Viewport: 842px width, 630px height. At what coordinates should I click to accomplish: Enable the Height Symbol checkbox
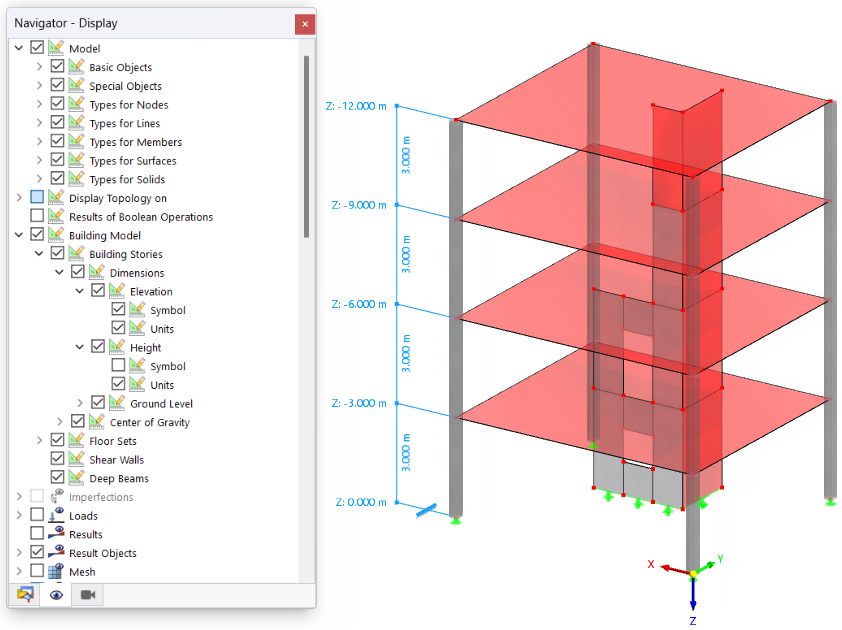[118, 366]
